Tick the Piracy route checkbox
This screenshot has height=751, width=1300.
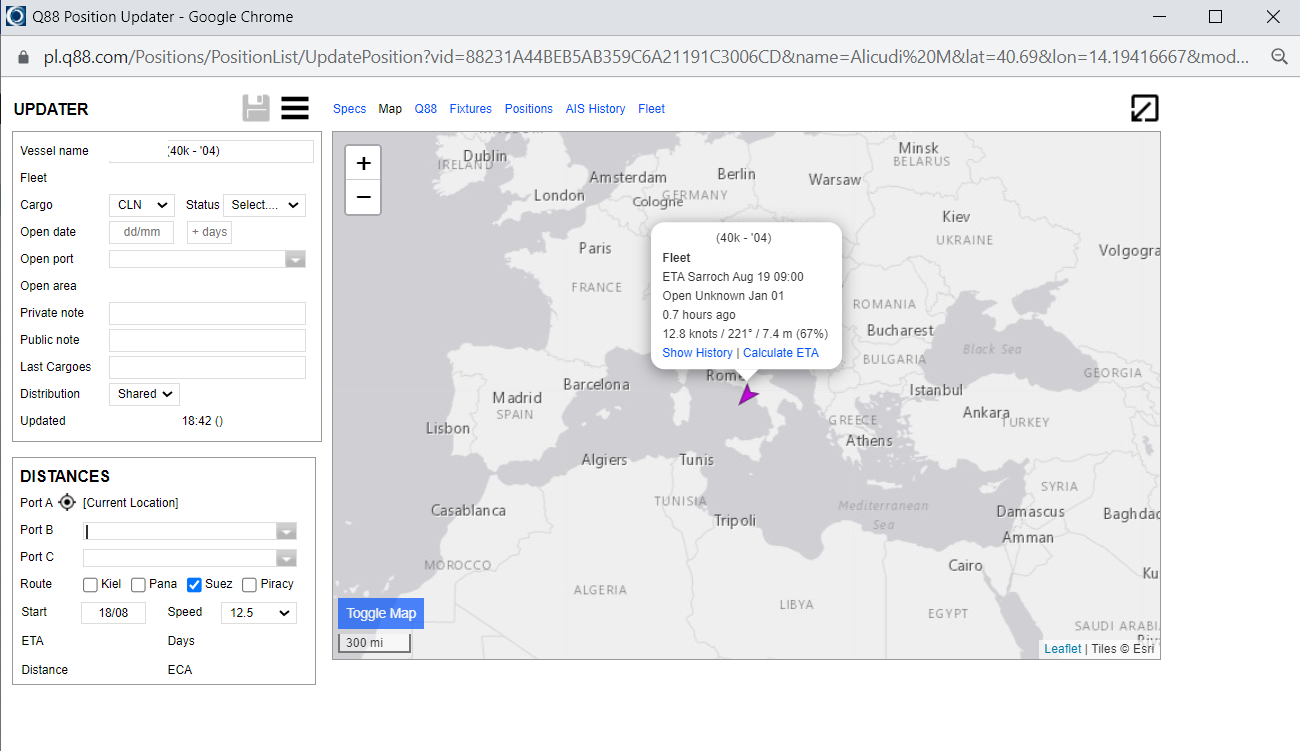click(249, 585)
